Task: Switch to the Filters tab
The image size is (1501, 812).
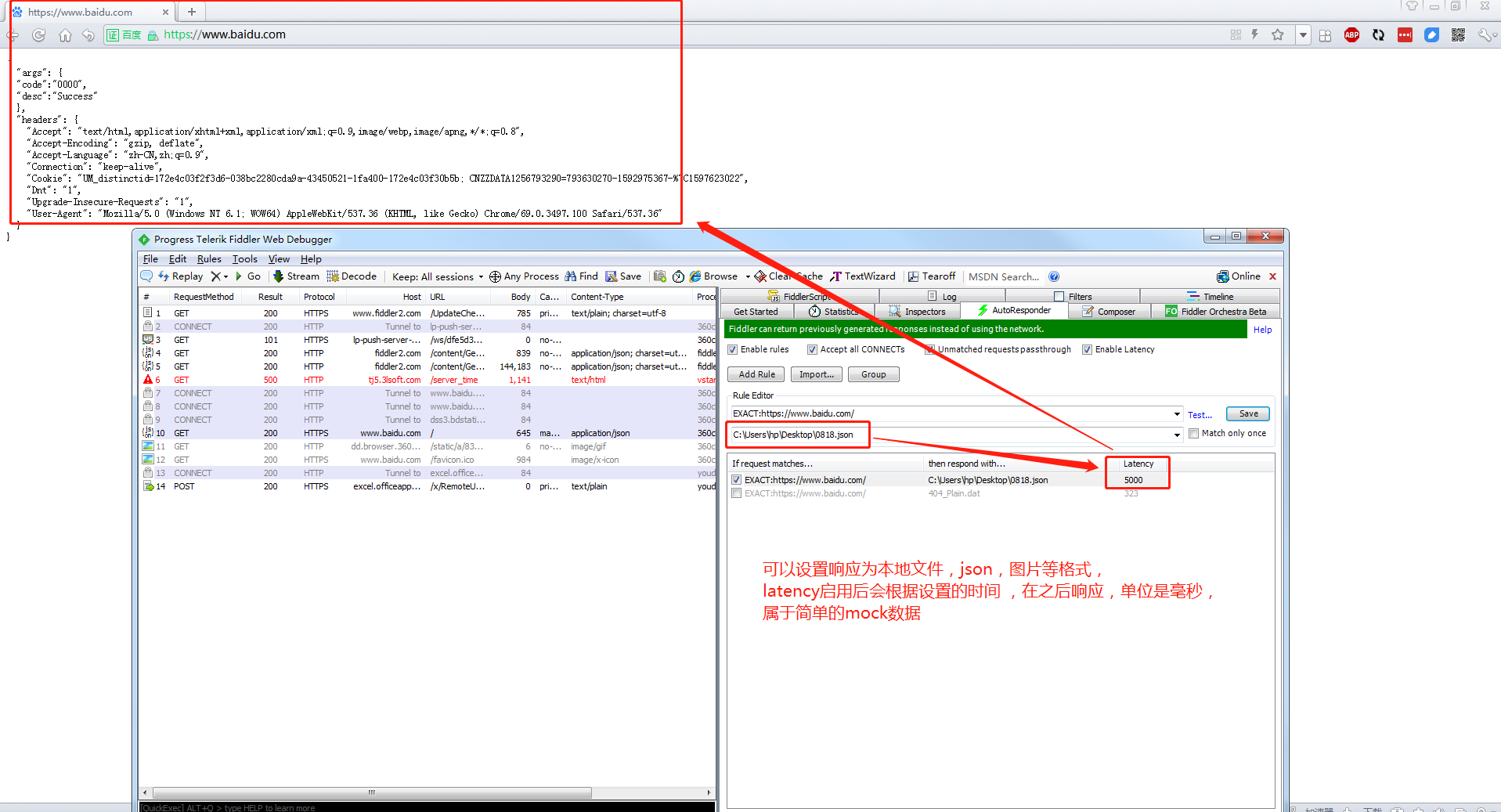Action: [x=1073, y=297]
